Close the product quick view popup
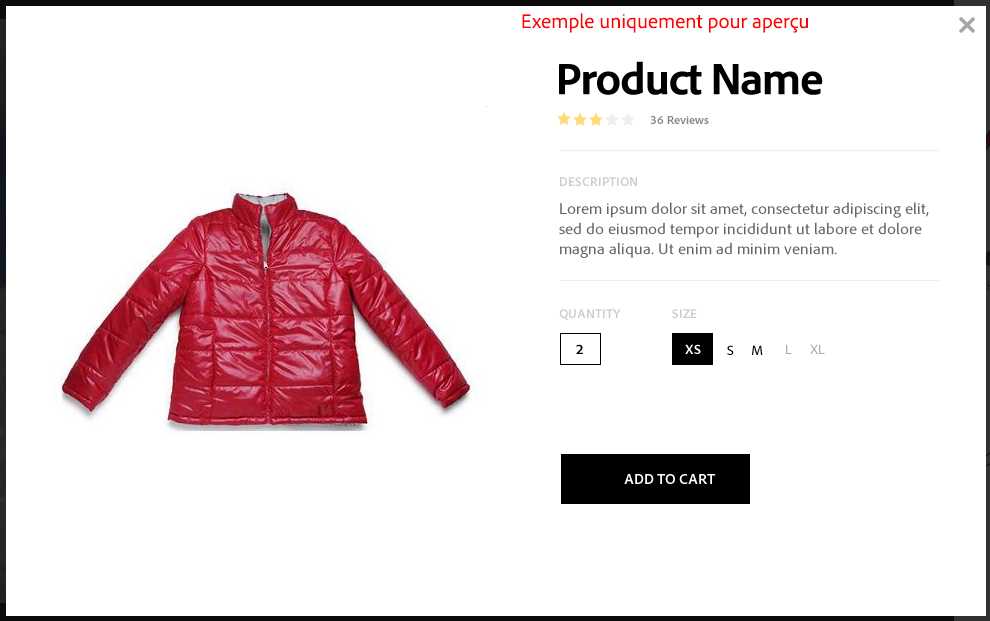Screen dimensions: 990x621 tap(966, 25)
